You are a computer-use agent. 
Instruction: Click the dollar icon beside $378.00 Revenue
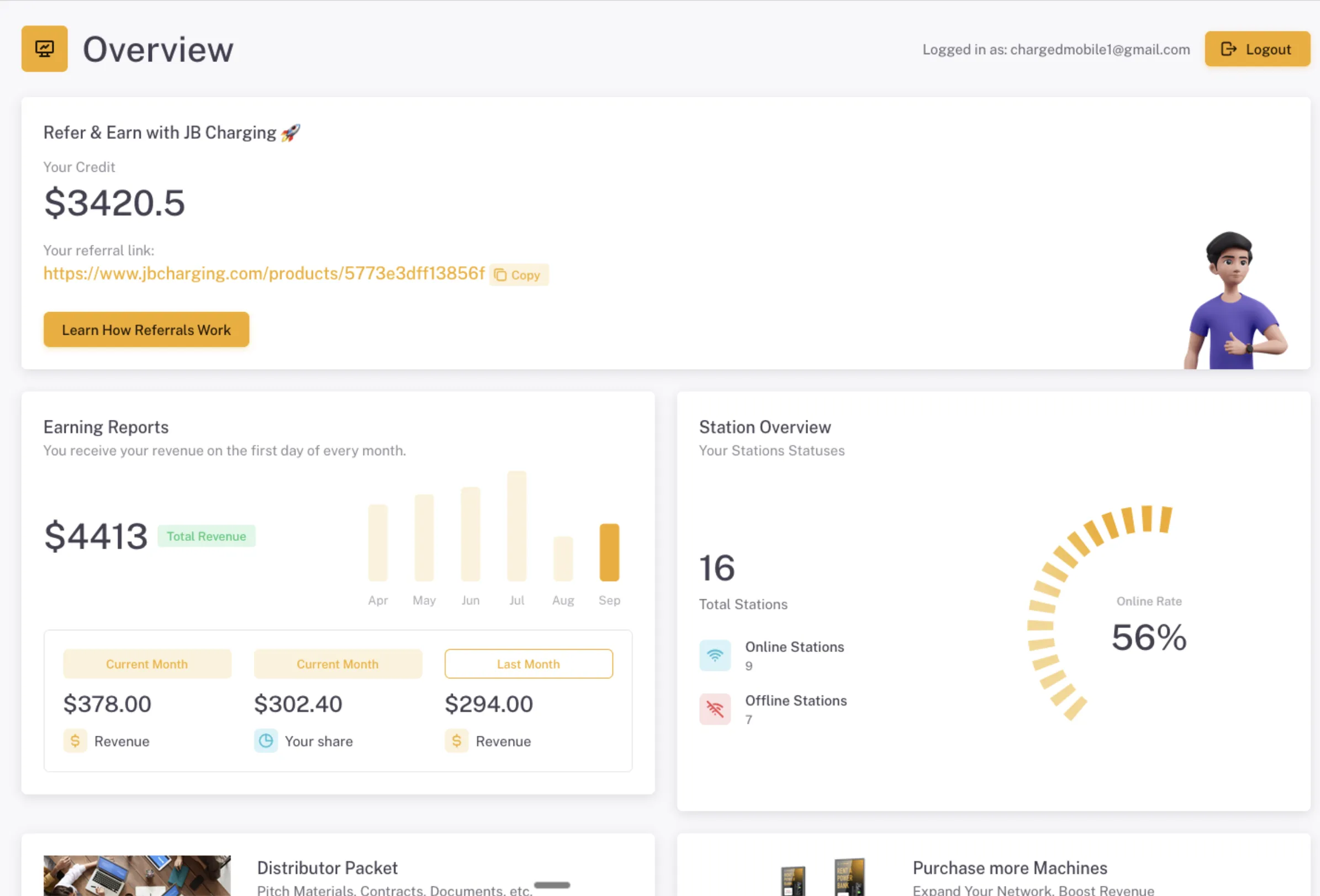75,741
